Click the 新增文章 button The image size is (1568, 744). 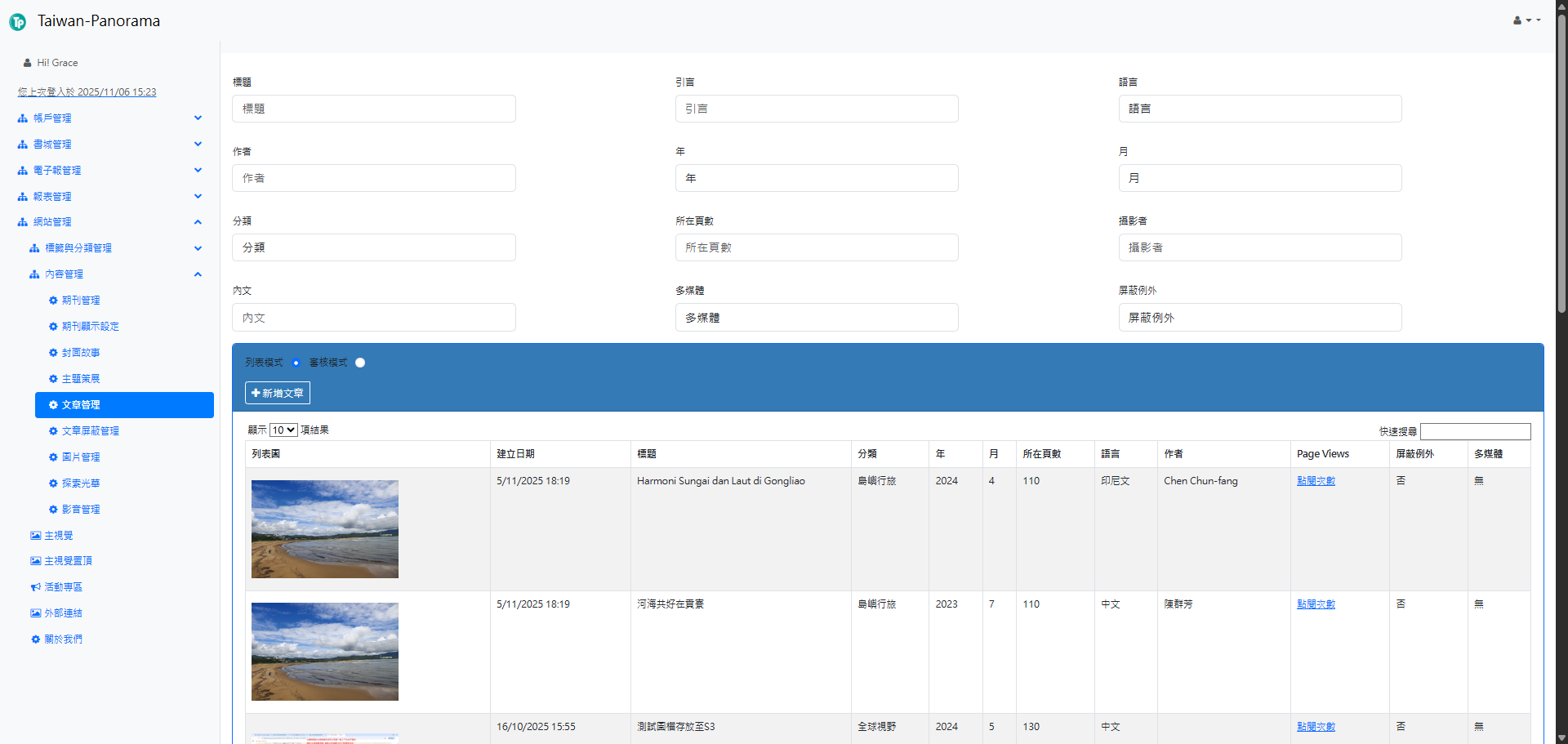coord(278,393)
